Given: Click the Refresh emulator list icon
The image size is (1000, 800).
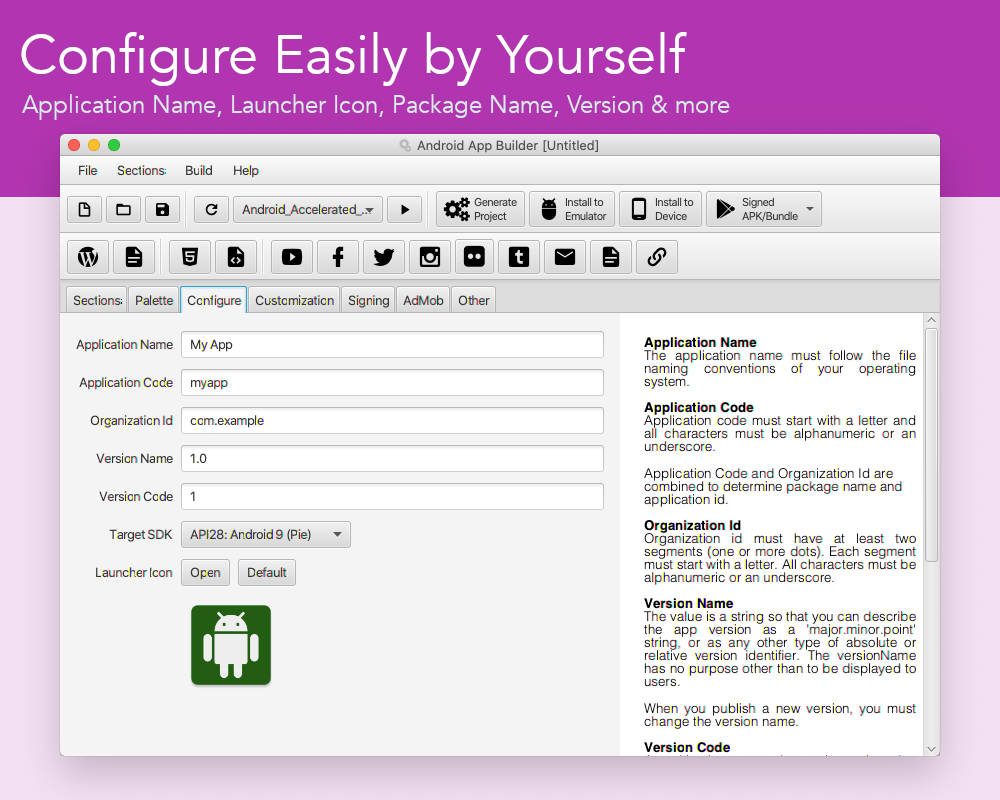Looking at the screenshot, I should (x=211, y=209).
